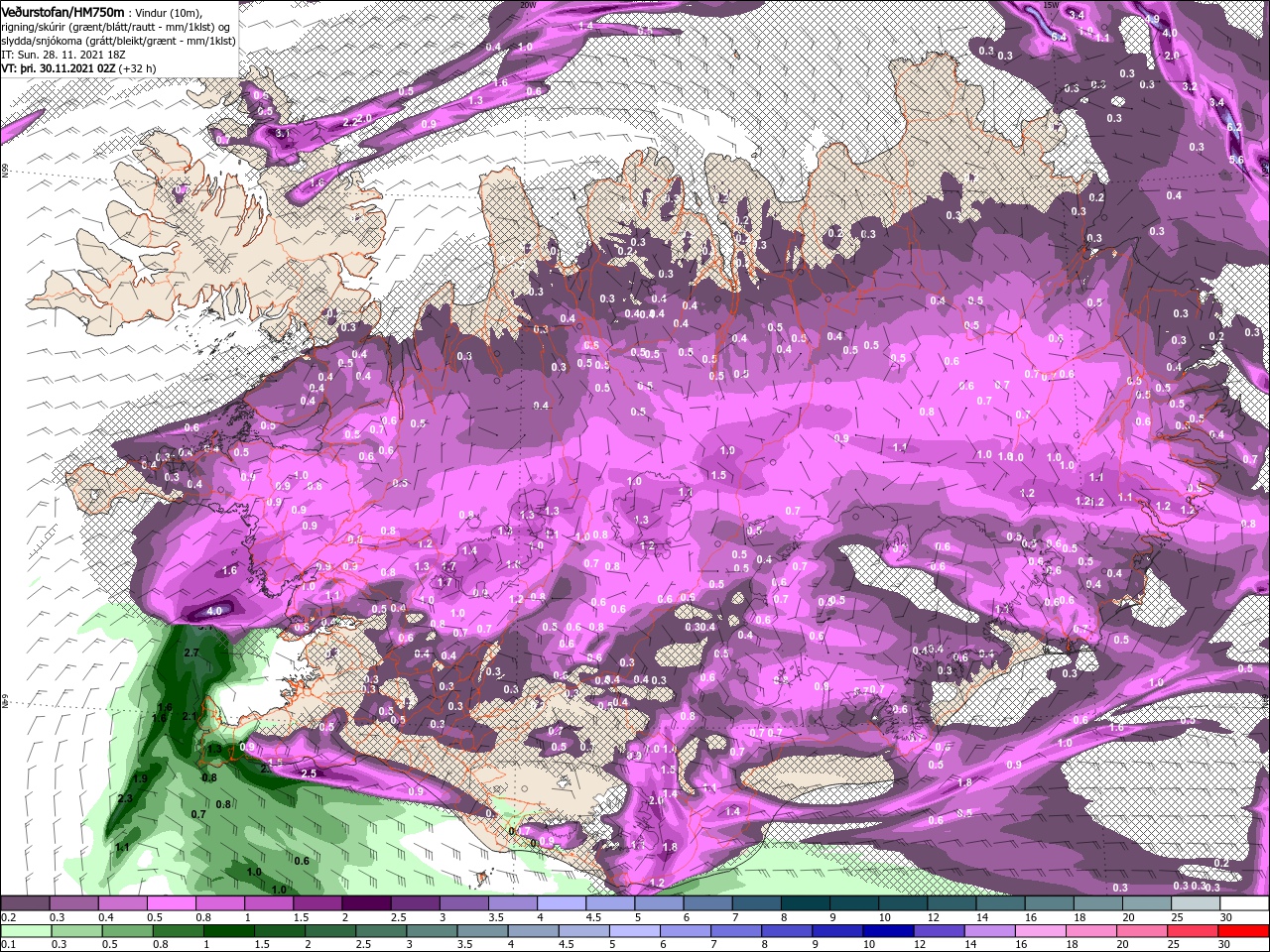Pick top-row dark teal swatch between 8 and 9
This screenshot has height=952, width=1270.
[806, 903]
